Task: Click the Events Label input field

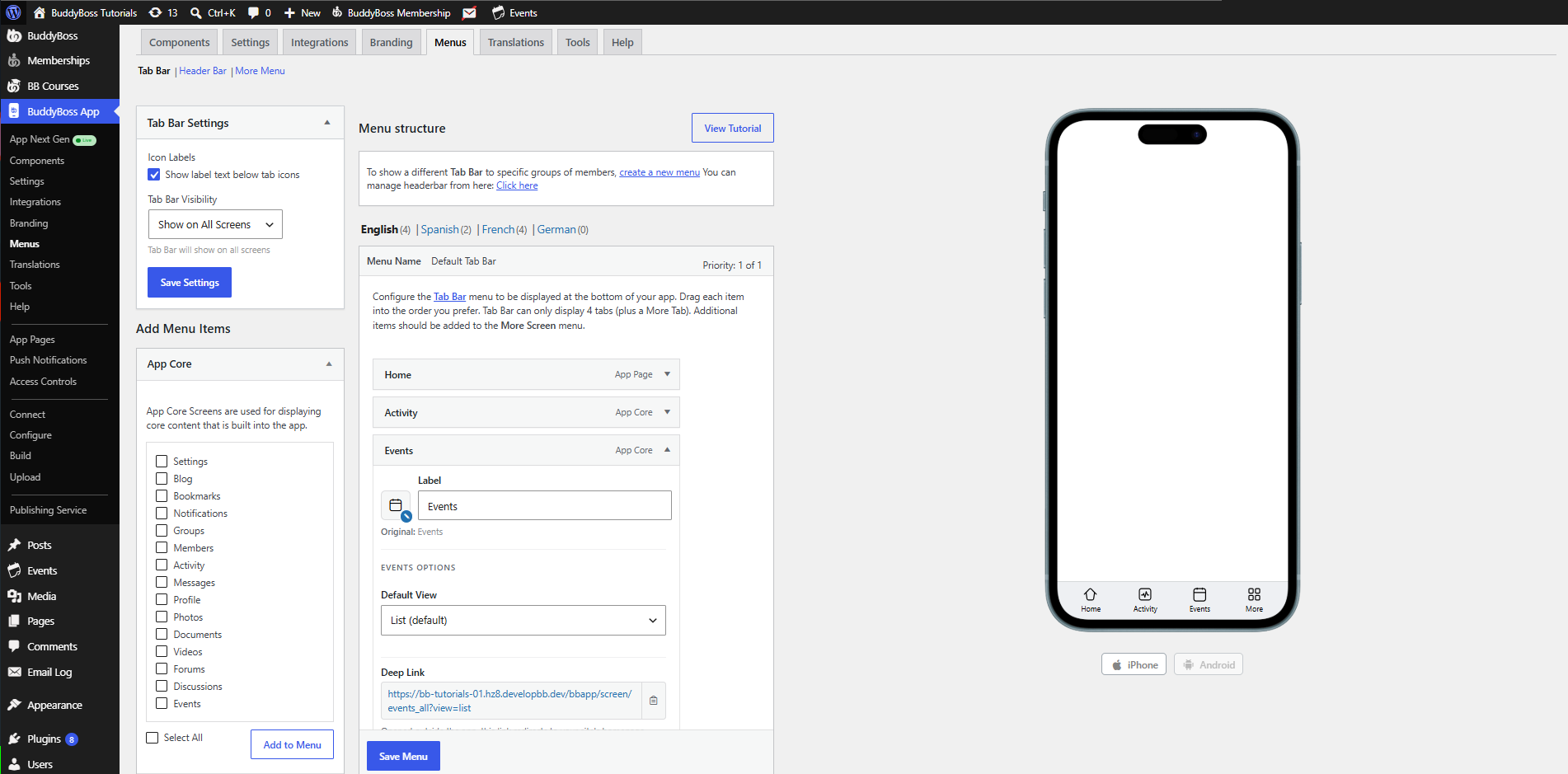Action: pos(545,505)
